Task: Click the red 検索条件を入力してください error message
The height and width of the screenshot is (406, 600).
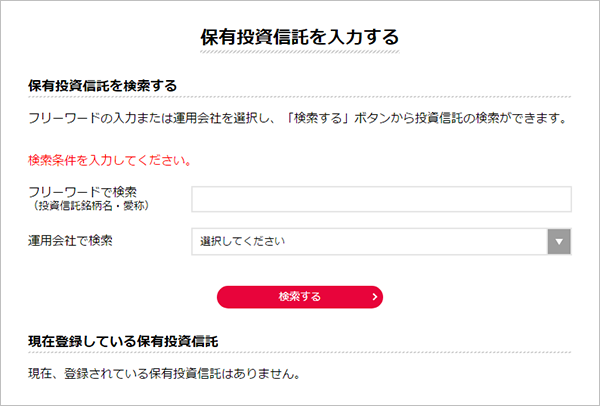Action: tap(109, 160)
